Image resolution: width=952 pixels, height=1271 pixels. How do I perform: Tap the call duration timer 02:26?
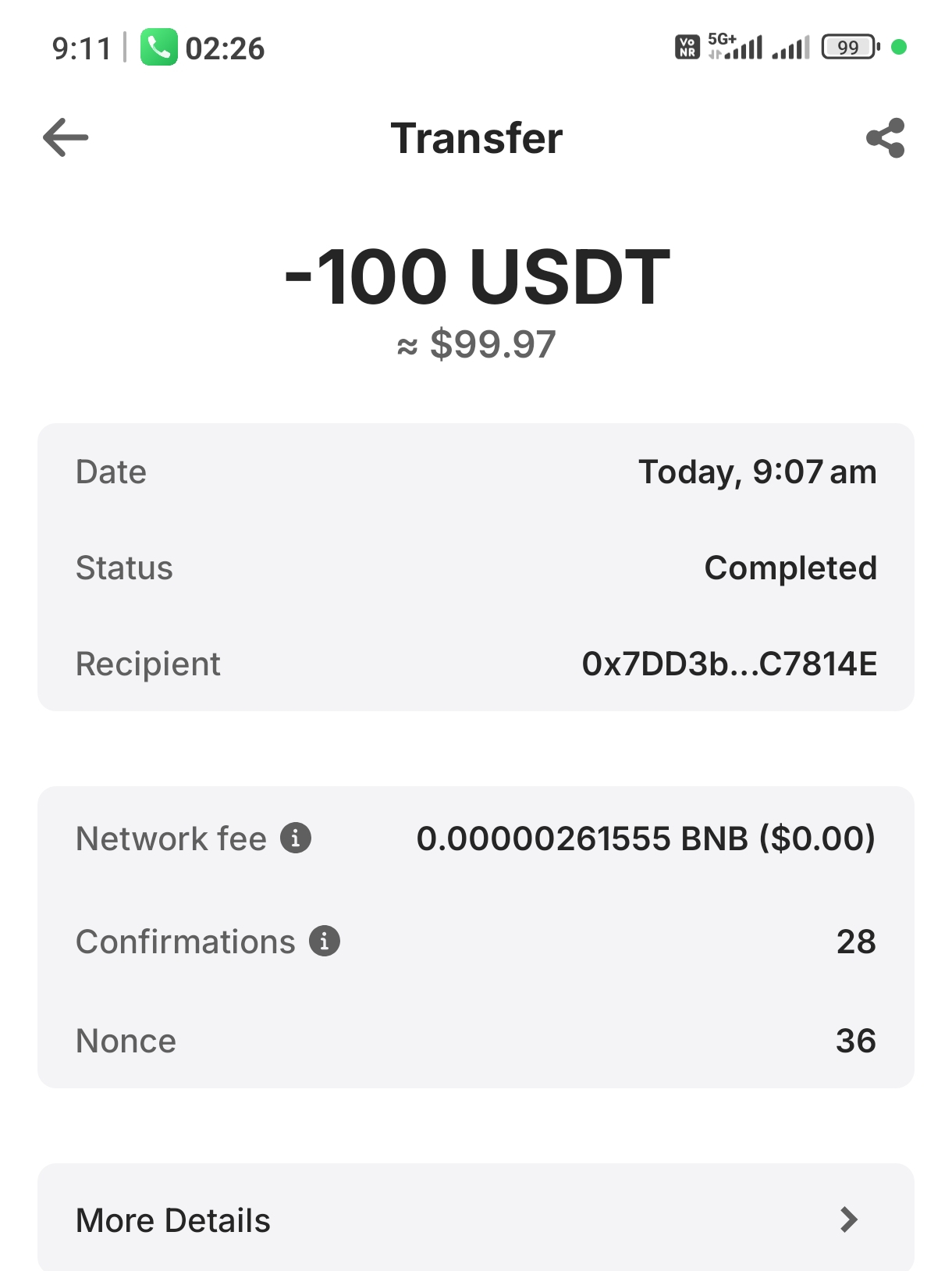tap(225, 48)
